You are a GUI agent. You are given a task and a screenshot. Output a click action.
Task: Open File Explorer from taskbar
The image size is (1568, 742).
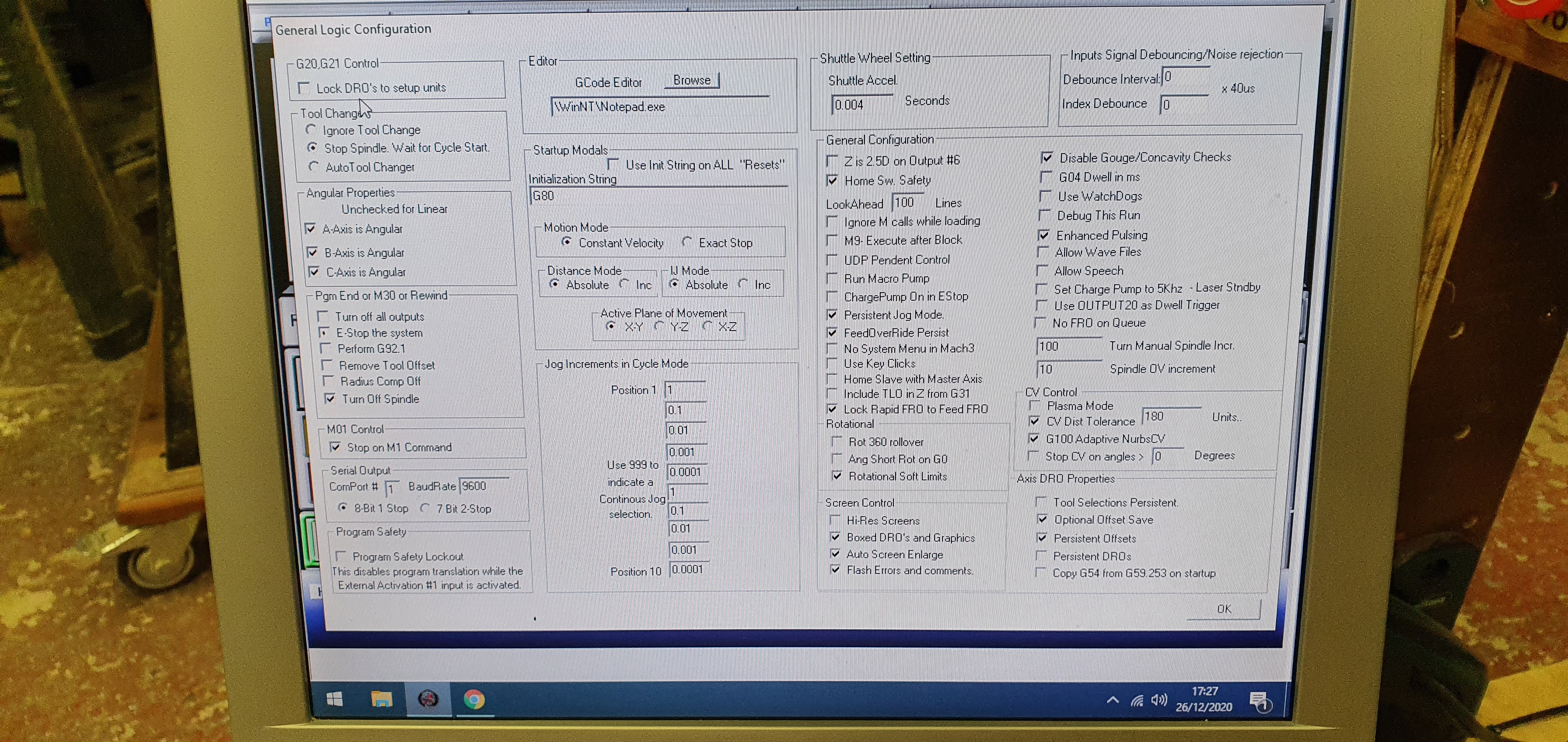(x=381, y=699)
